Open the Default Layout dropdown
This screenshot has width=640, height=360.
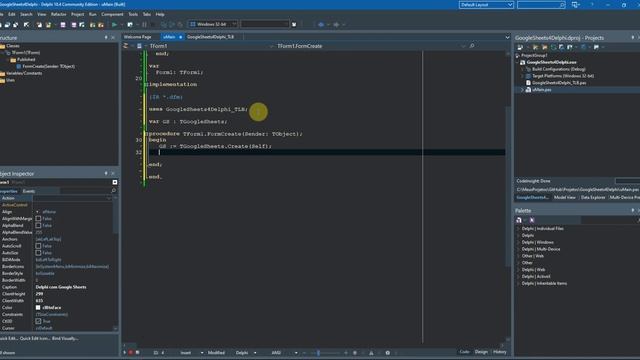coord(486,5)
